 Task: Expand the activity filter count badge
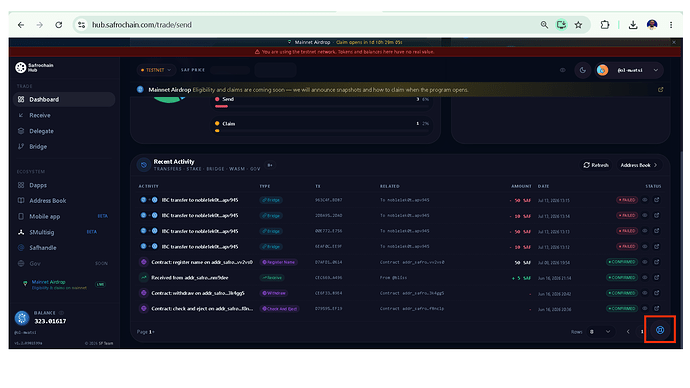tap(270, 165)
